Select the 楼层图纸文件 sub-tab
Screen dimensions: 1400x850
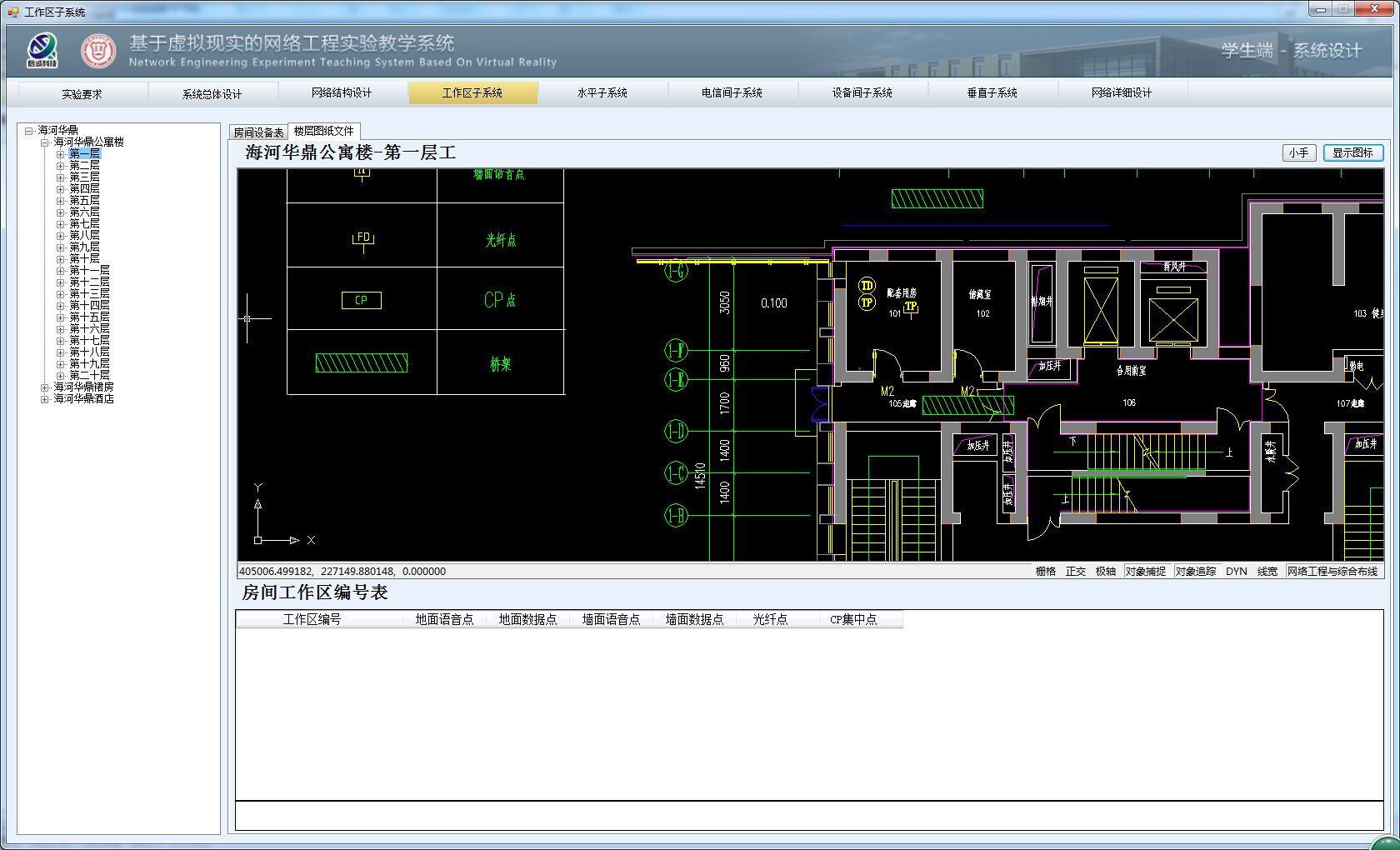[x=324, y=131]
